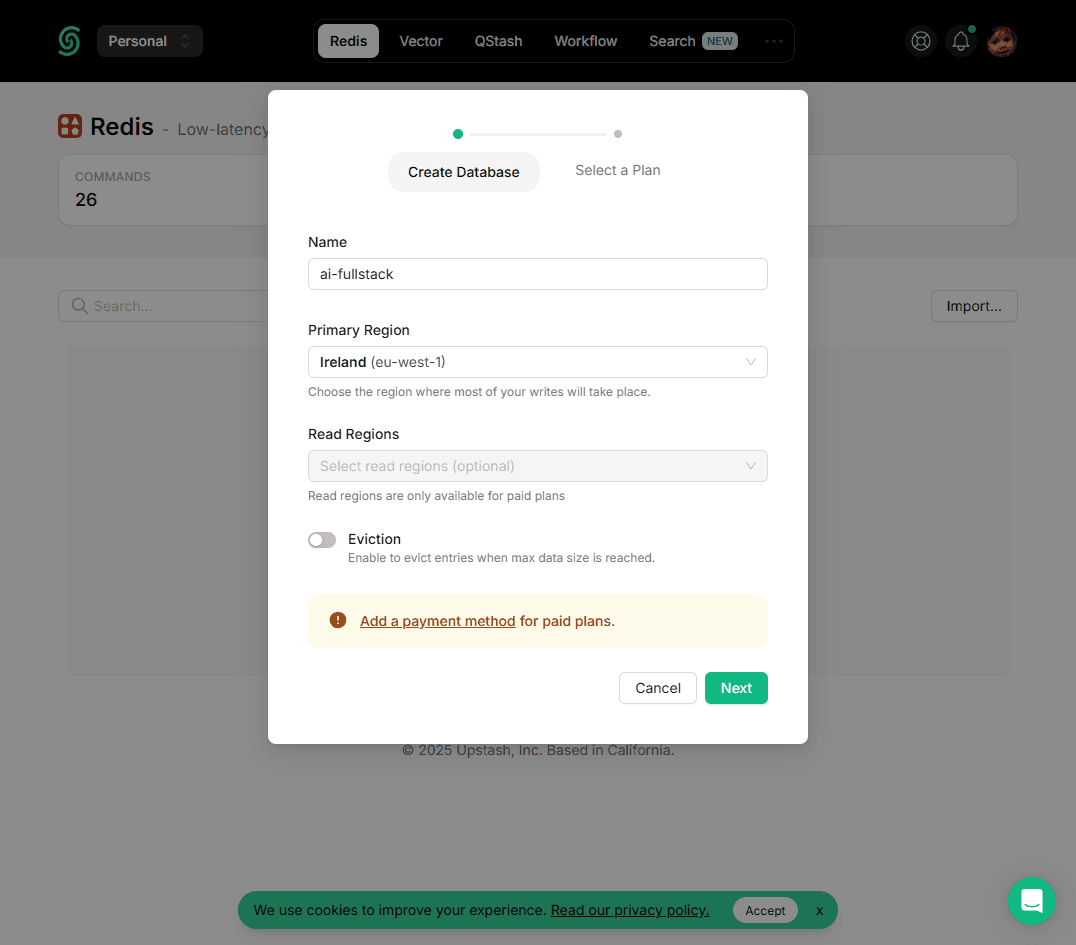Switch to the Vector tab
Viewport: 1076px width, 945px height.
tap(421, 41)
